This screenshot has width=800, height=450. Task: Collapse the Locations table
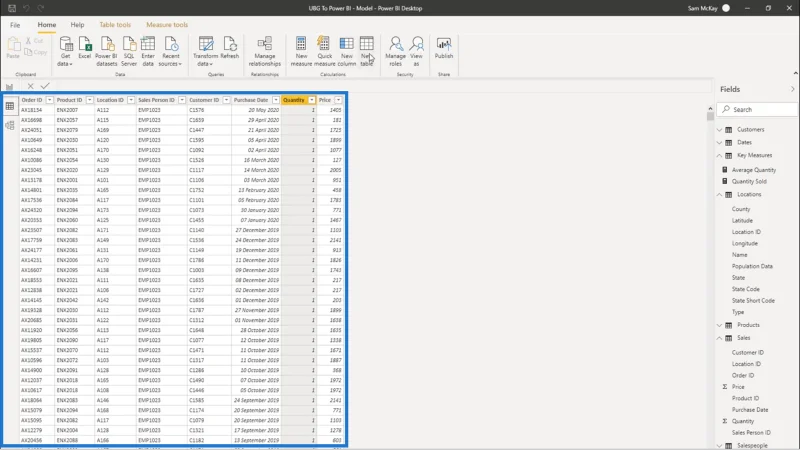pyautogui.click(x=719, y=194)
